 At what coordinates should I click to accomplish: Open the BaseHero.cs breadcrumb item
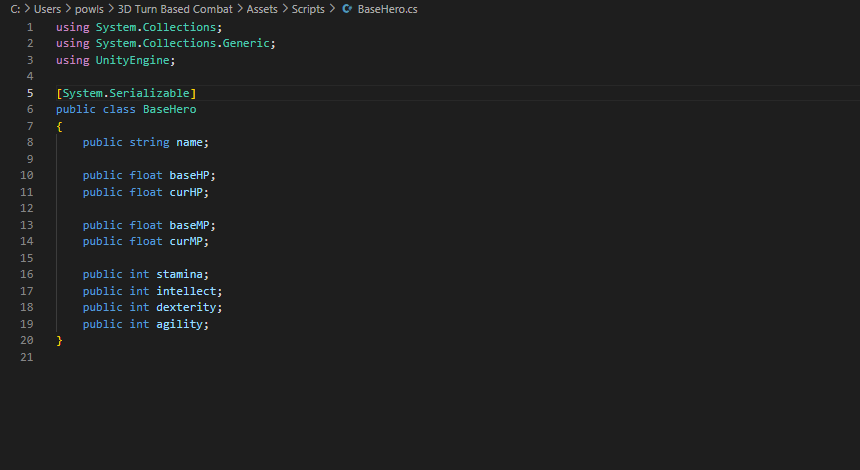pos(388,9)
